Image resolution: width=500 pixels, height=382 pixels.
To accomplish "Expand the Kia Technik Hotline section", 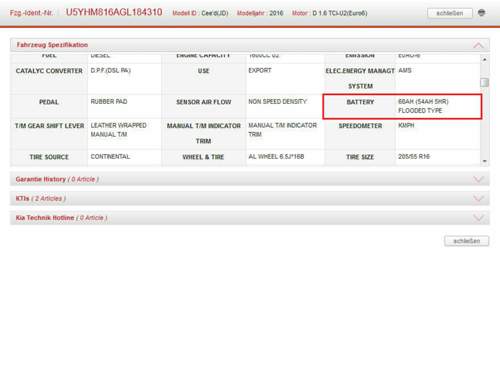I will point(478,218).
